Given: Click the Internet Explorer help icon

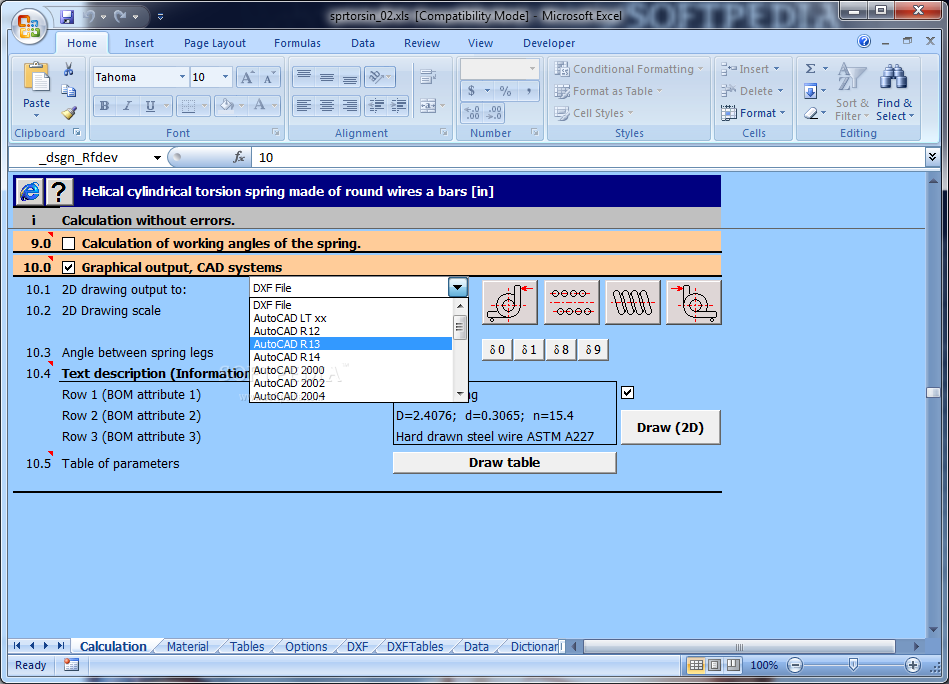Looking at the screenshot, I should (x=29, y=192).
